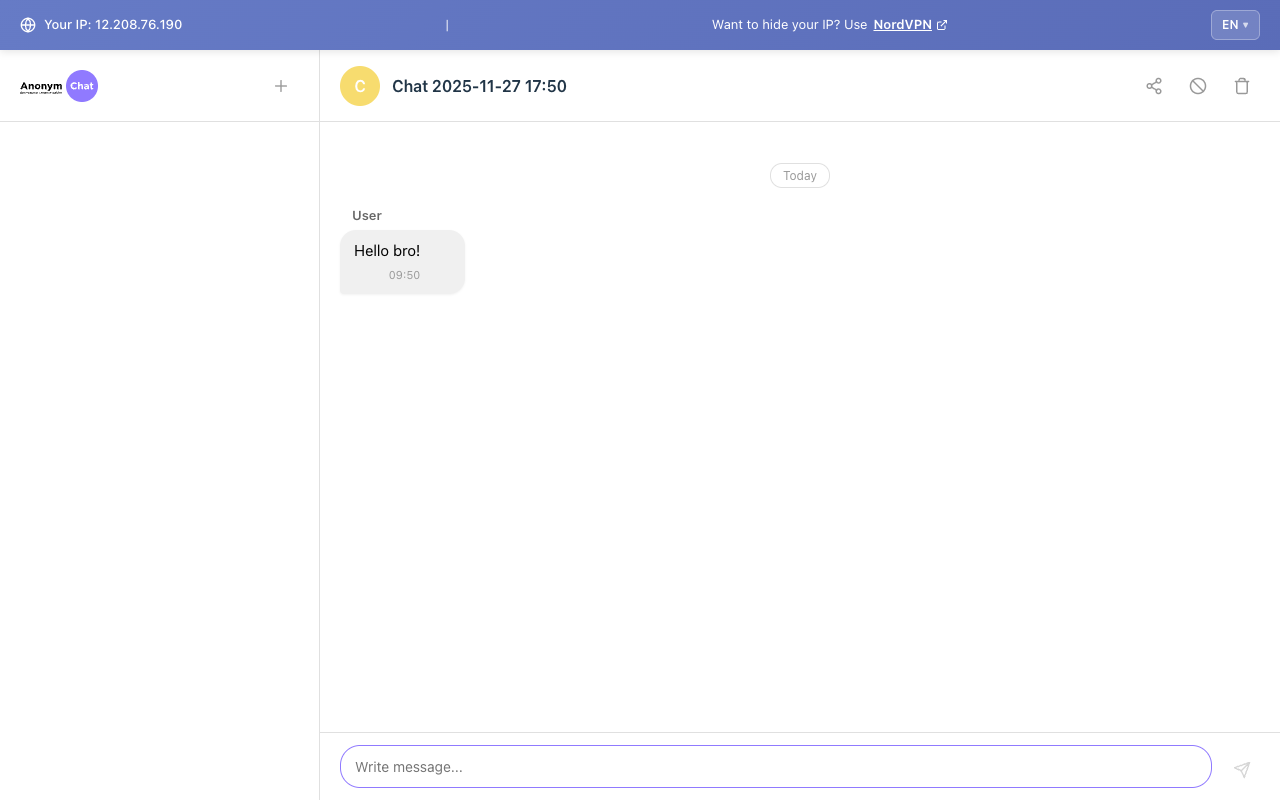1280x800 pixels.
Task: Select the Hello bro! message bubble
Action: [x=402, y=261]
